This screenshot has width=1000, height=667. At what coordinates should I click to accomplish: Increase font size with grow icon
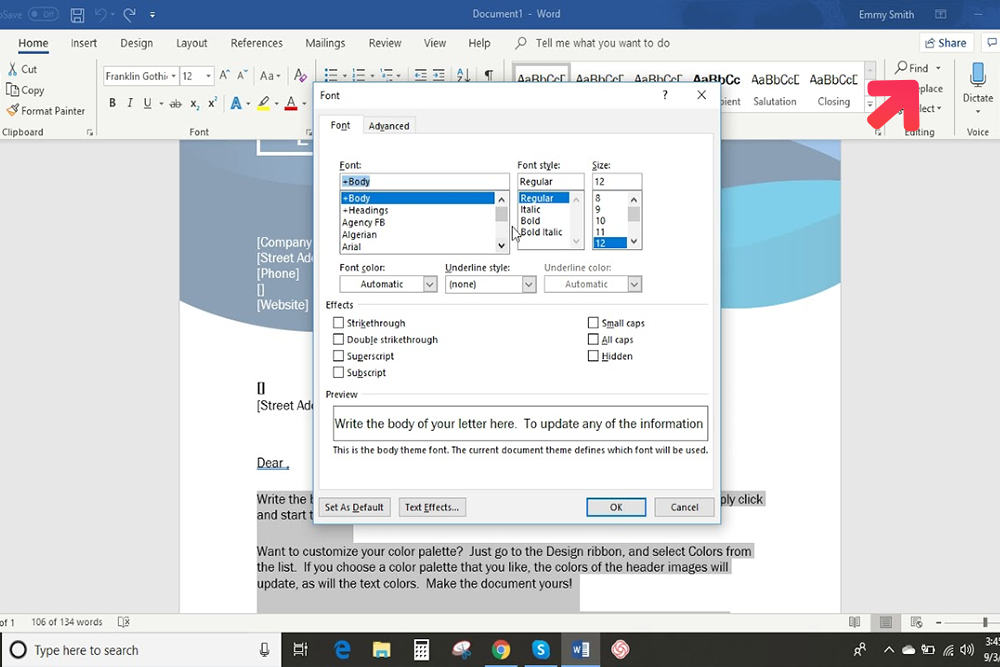[224, 75]
